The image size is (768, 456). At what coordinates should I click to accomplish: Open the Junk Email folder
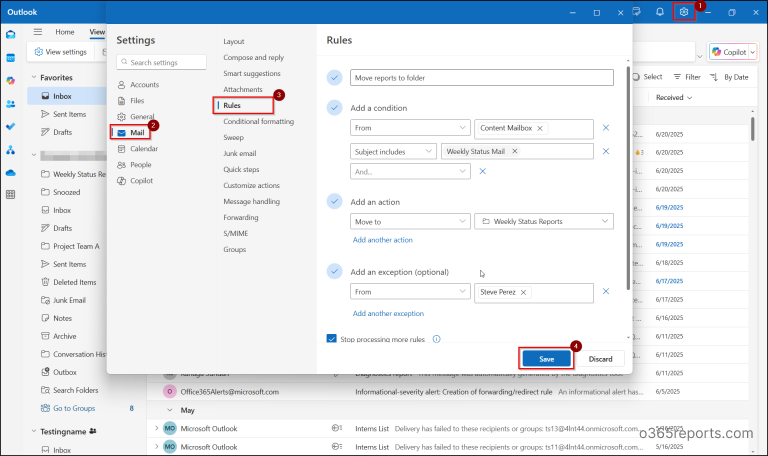(63, 300)
